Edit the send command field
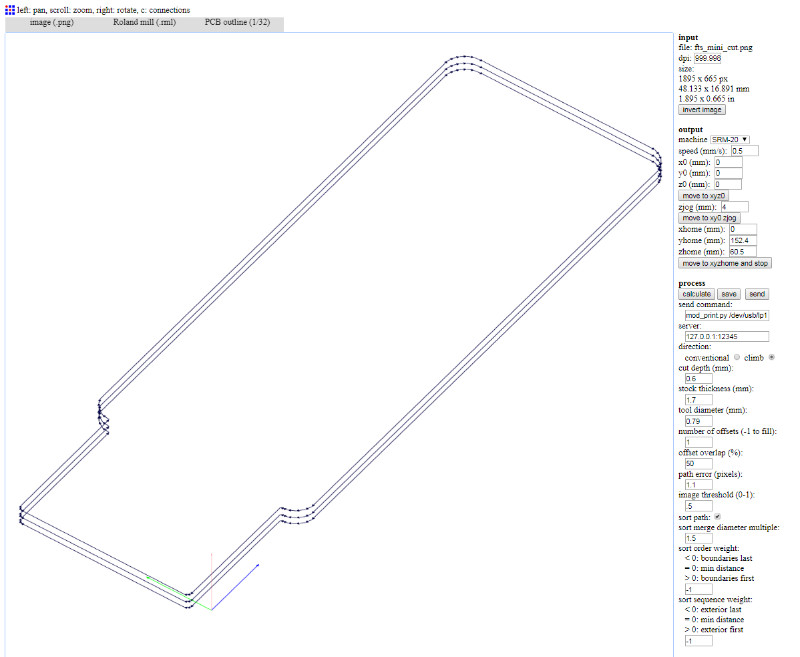Screen dimensions: 800x657 (727, 315)
